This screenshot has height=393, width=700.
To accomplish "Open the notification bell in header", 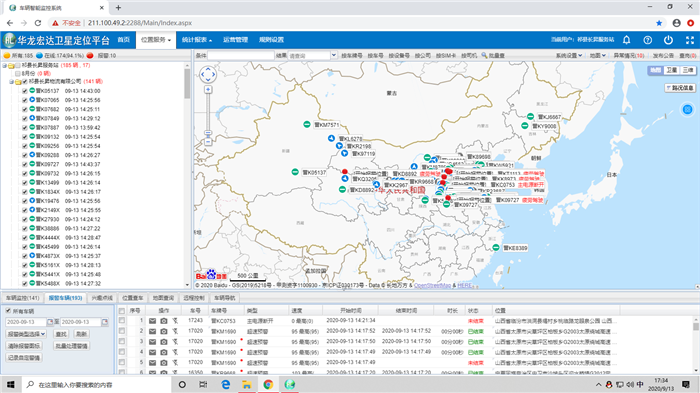I will (626, 40).
